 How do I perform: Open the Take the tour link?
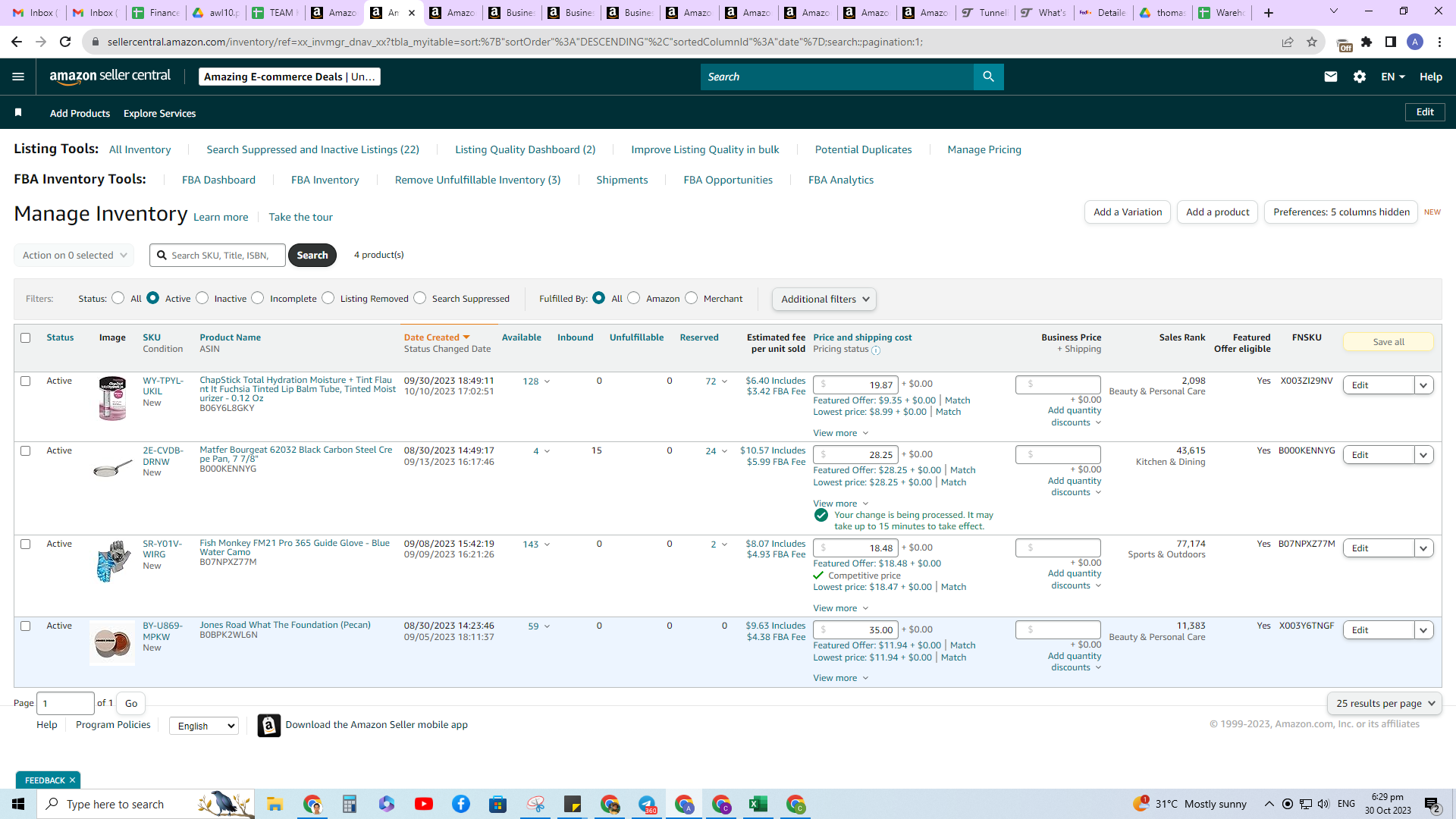[x=300, y=217]
